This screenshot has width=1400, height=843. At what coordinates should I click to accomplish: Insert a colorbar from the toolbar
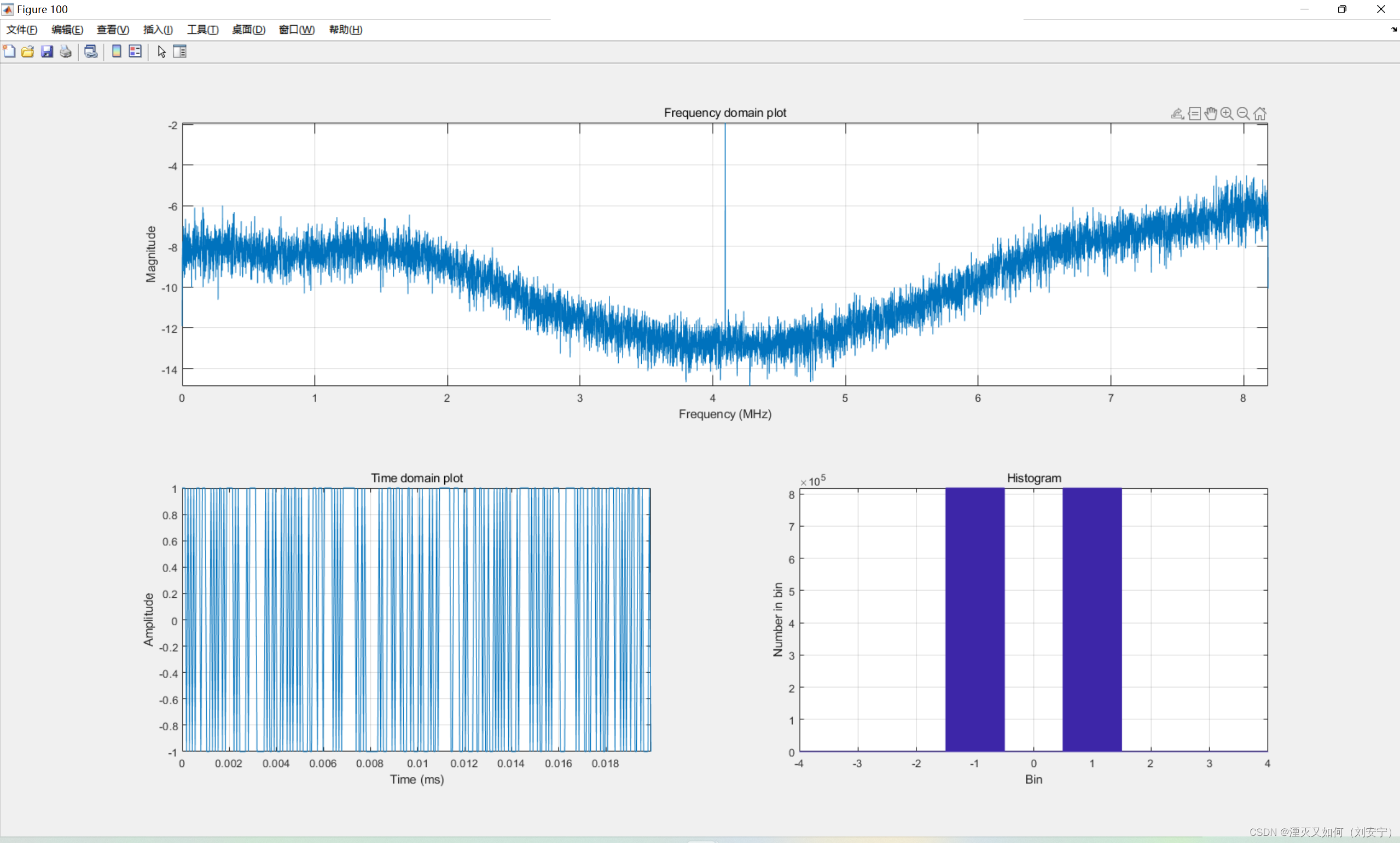click(x=117, y=51)
